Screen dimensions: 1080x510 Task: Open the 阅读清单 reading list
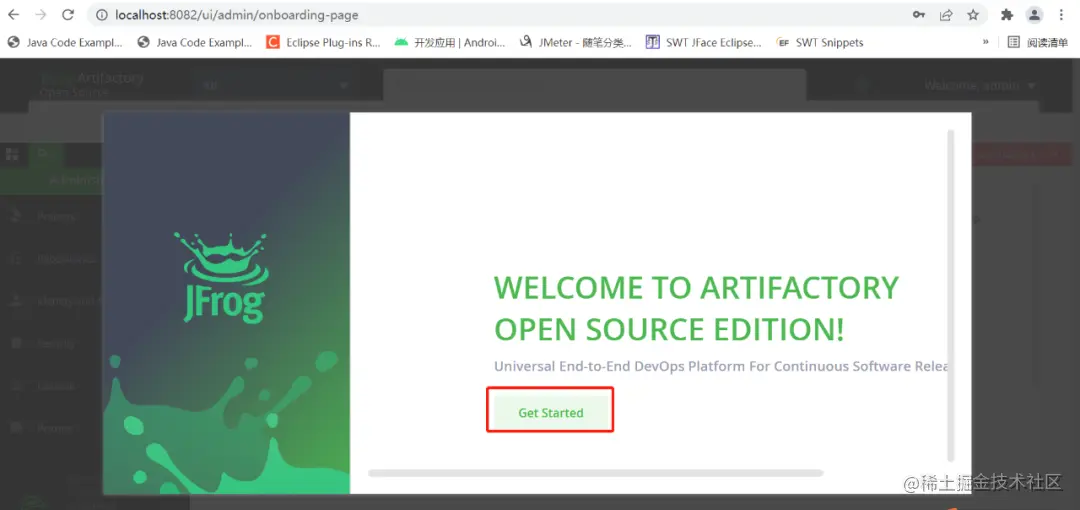click(x=1038, y=42)
